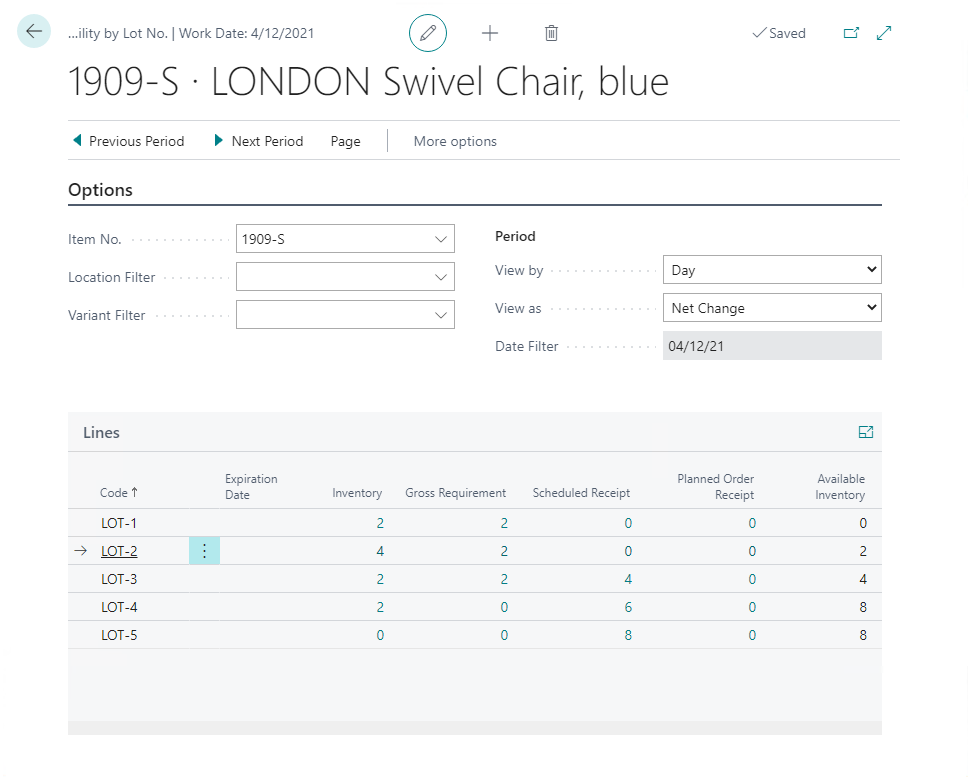Drill down LOT-3 Gross Requirement value 2

504,579
